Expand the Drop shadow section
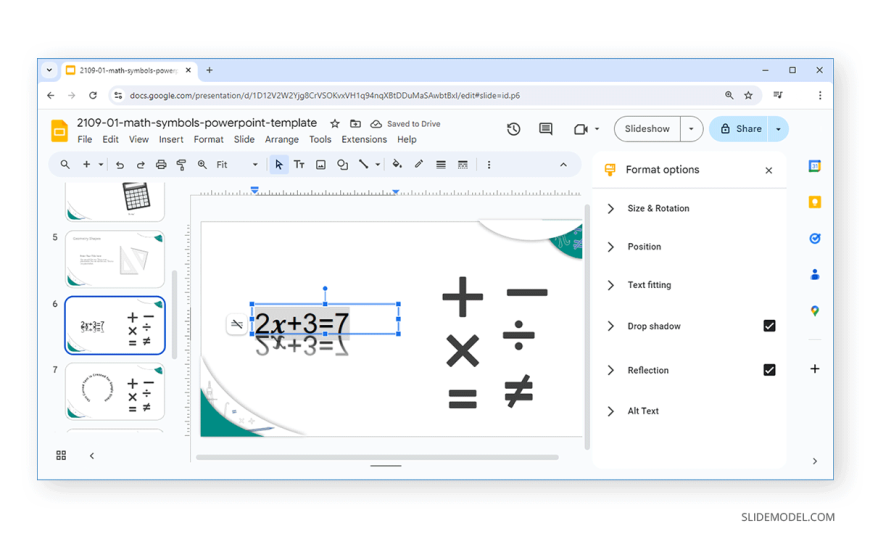The image size is (870, 539). tap(611, 326)
